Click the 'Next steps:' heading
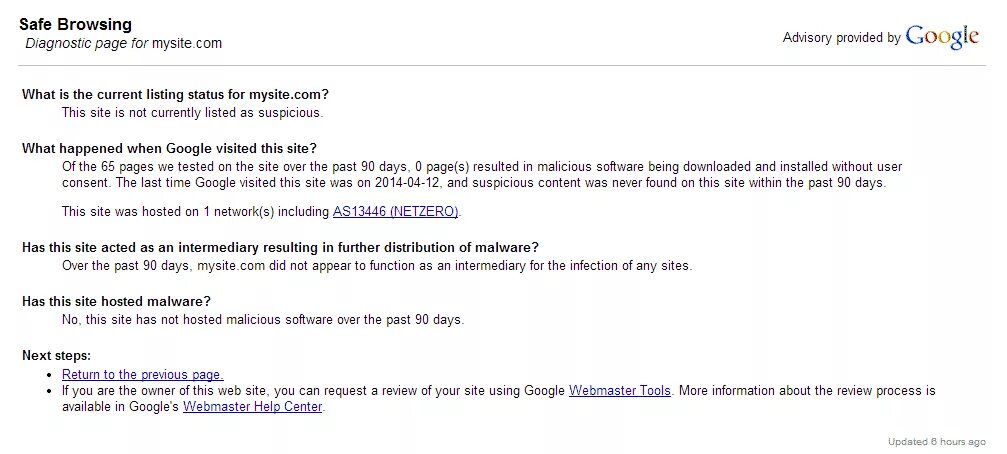Image resolution: width=1007 pixels, height=454 pixels. 57,355
